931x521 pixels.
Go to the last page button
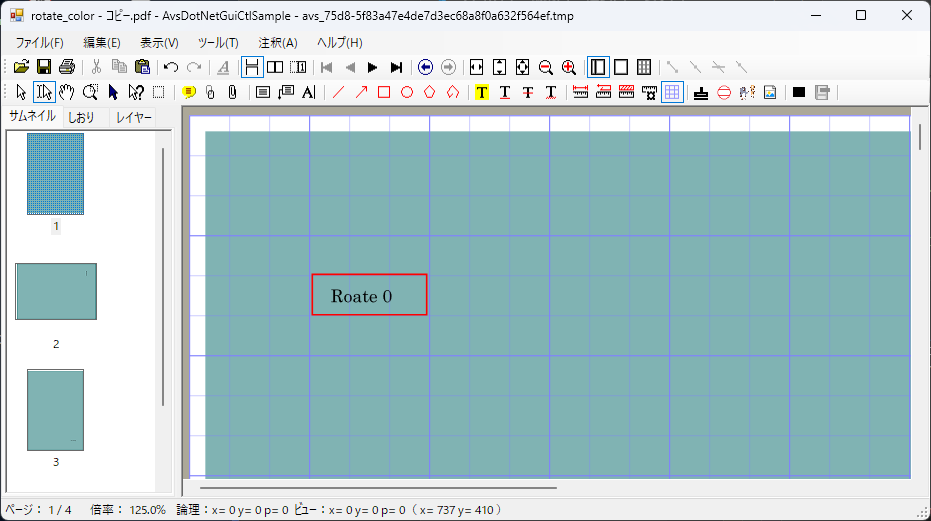click(x=396, y=67)
